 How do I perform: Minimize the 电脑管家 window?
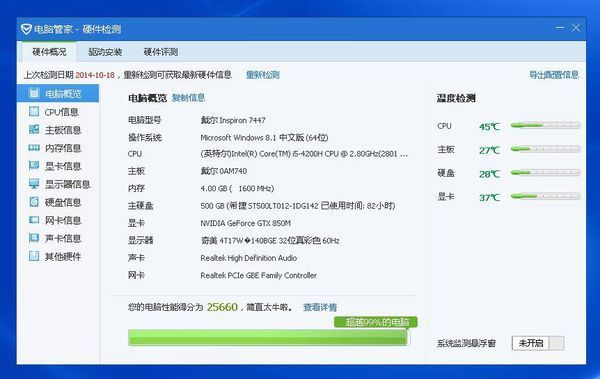(x=560, y=28)
